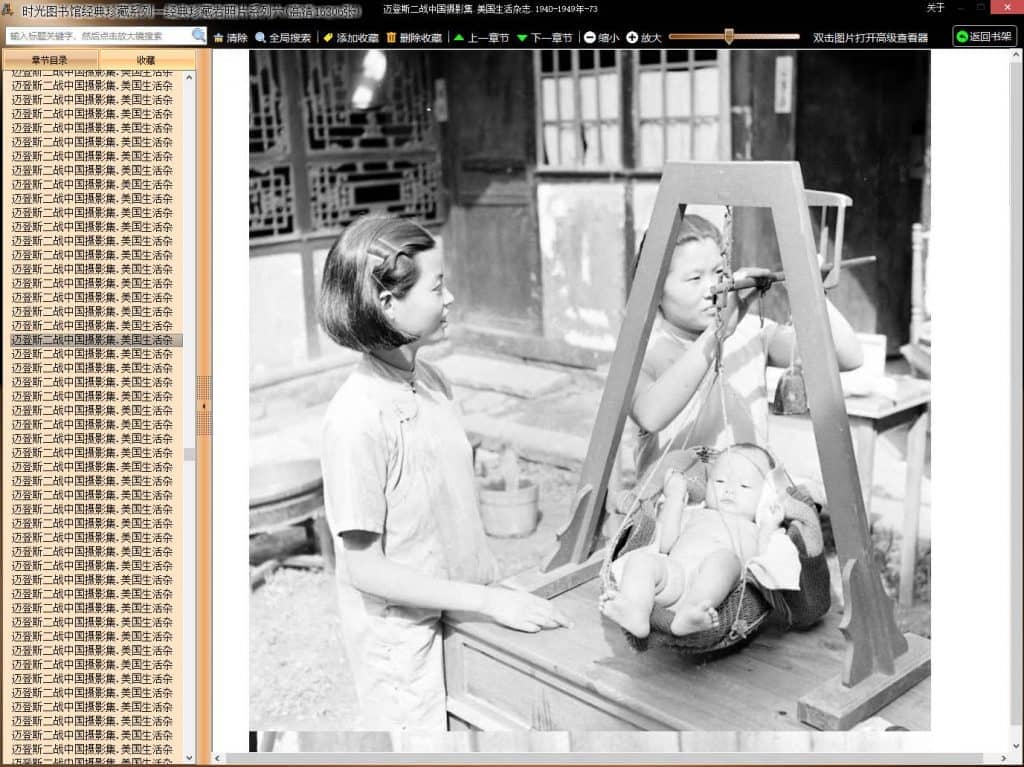Switch to the 章节目录 tab
Screen dimensions: 1024x767
(x=50, y=60)
